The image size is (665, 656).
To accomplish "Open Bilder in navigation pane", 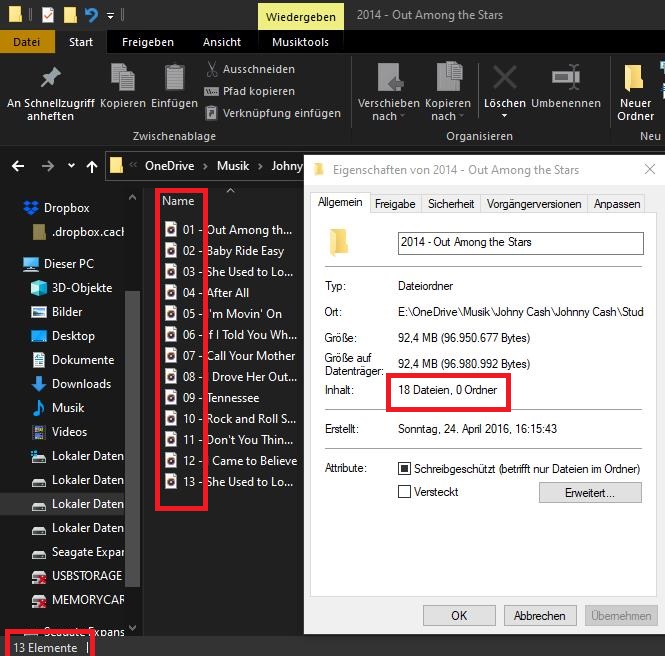I will [x=56, y=312].
